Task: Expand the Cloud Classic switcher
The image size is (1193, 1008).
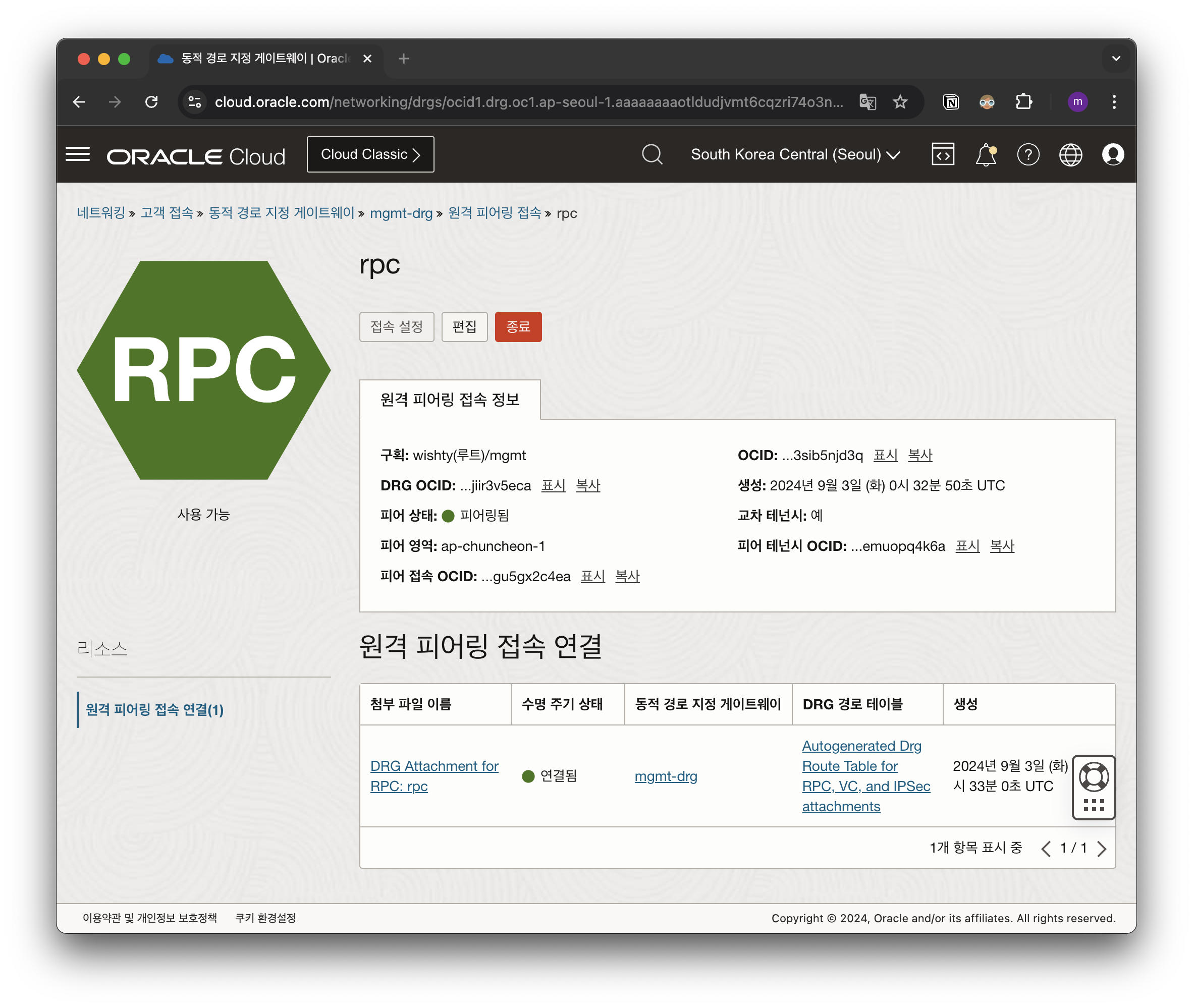Action: (x=370, y=154)
